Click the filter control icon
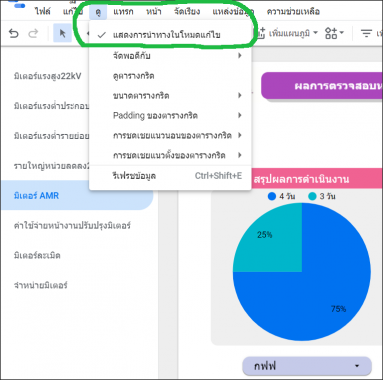Image resolution: width=383 pixels, height=380 pixels. pyautogui.click(x=366, y=33)
